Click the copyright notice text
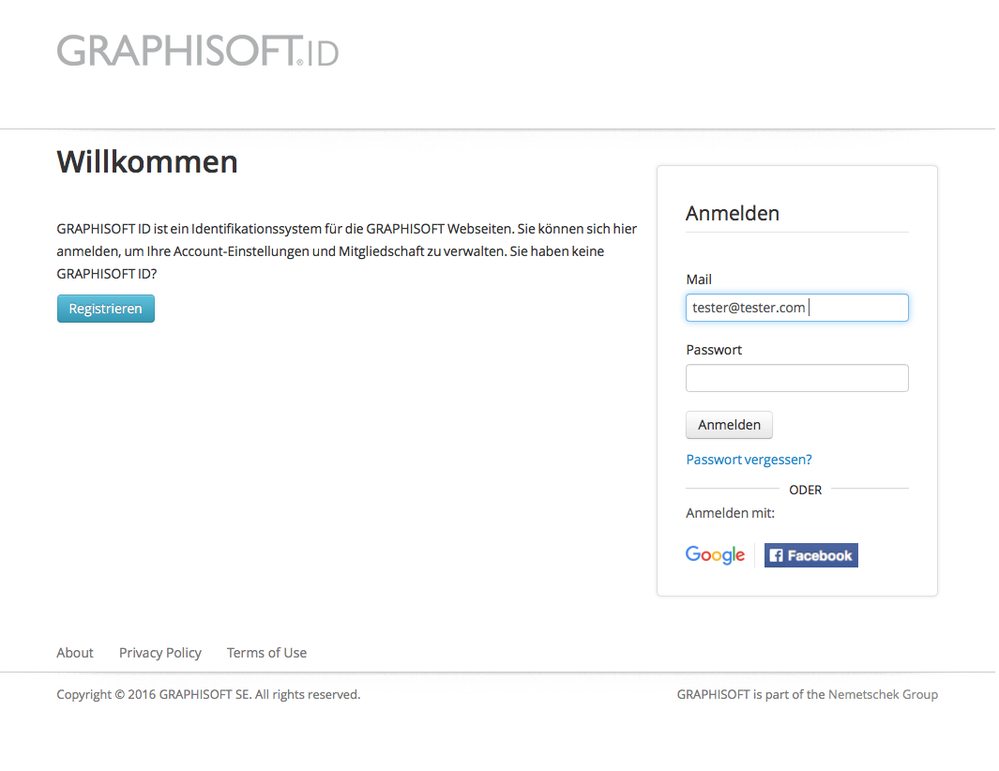This screenshot has height=771, width=999. point(208,694)
